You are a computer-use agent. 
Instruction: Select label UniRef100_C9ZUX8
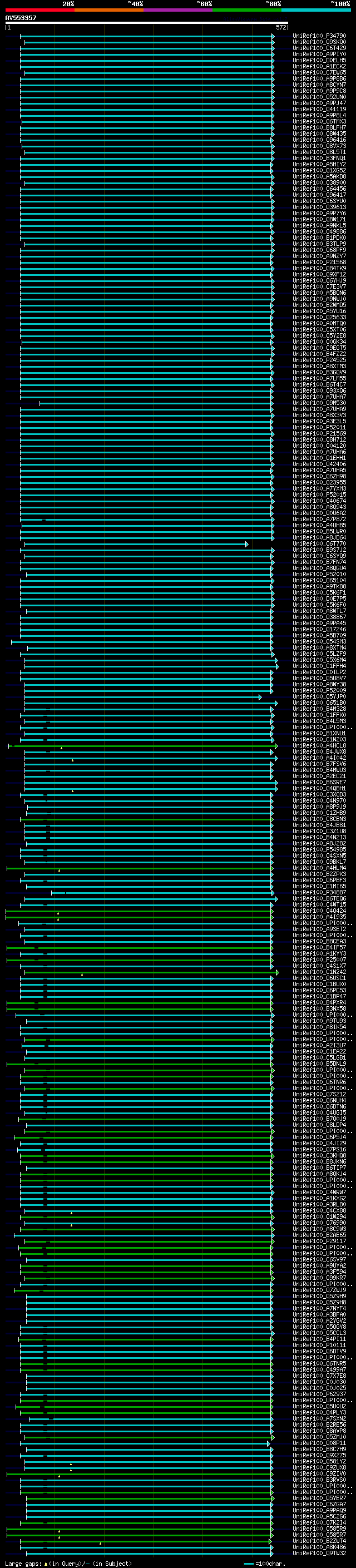[319, 1467]
